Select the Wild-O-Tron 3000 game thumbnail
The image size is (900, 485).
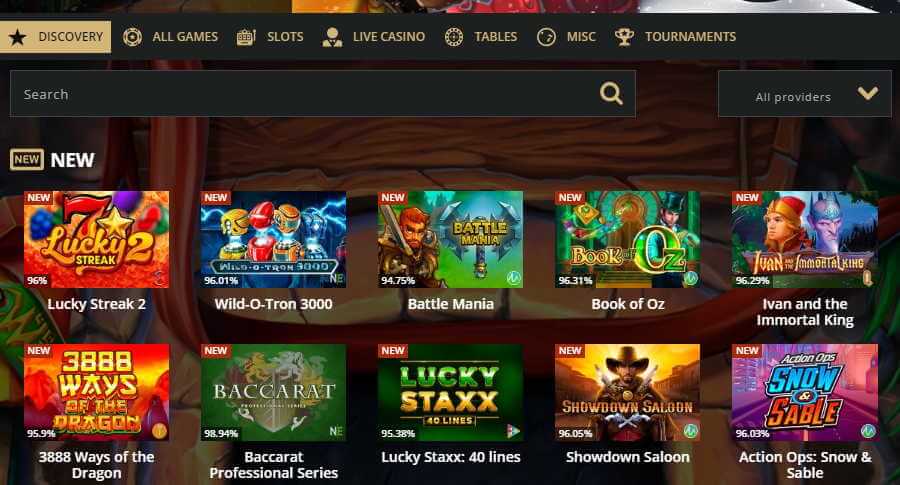click(x=273, y=239)
